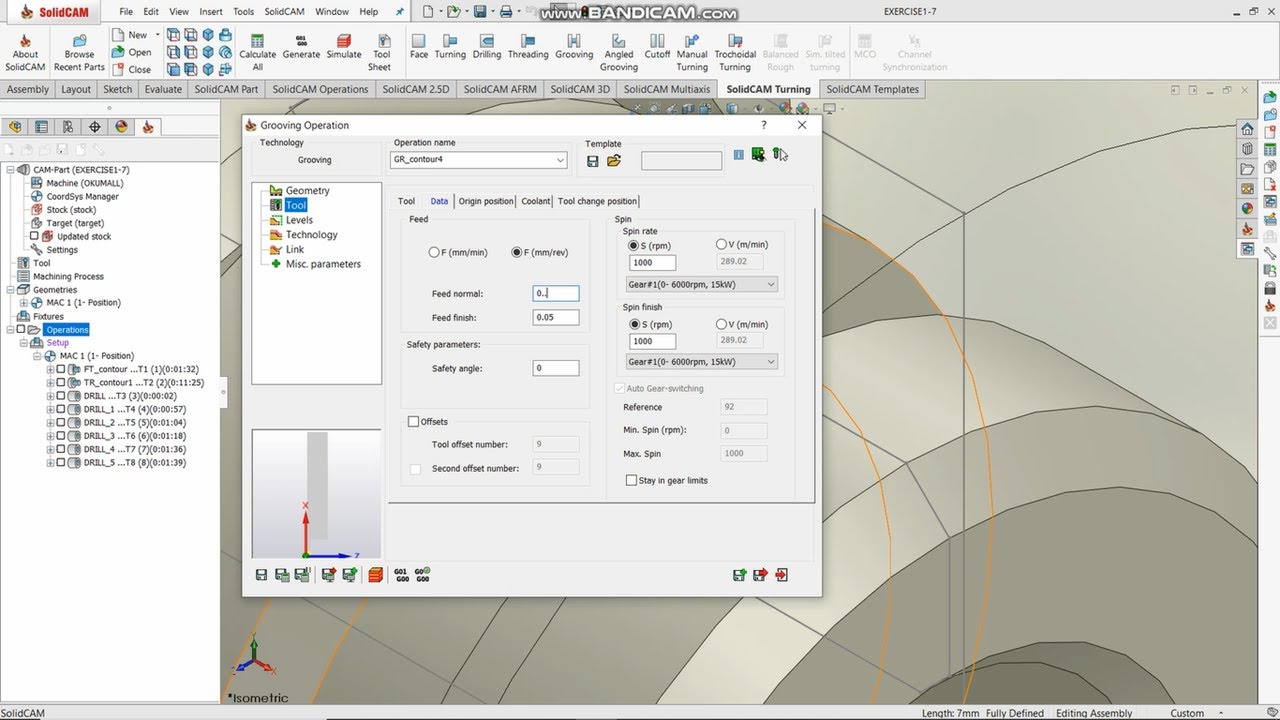Select F (mm/rev) feed radio button
The width and height of the screenshot is (1280, 720).
click(517, 253)
